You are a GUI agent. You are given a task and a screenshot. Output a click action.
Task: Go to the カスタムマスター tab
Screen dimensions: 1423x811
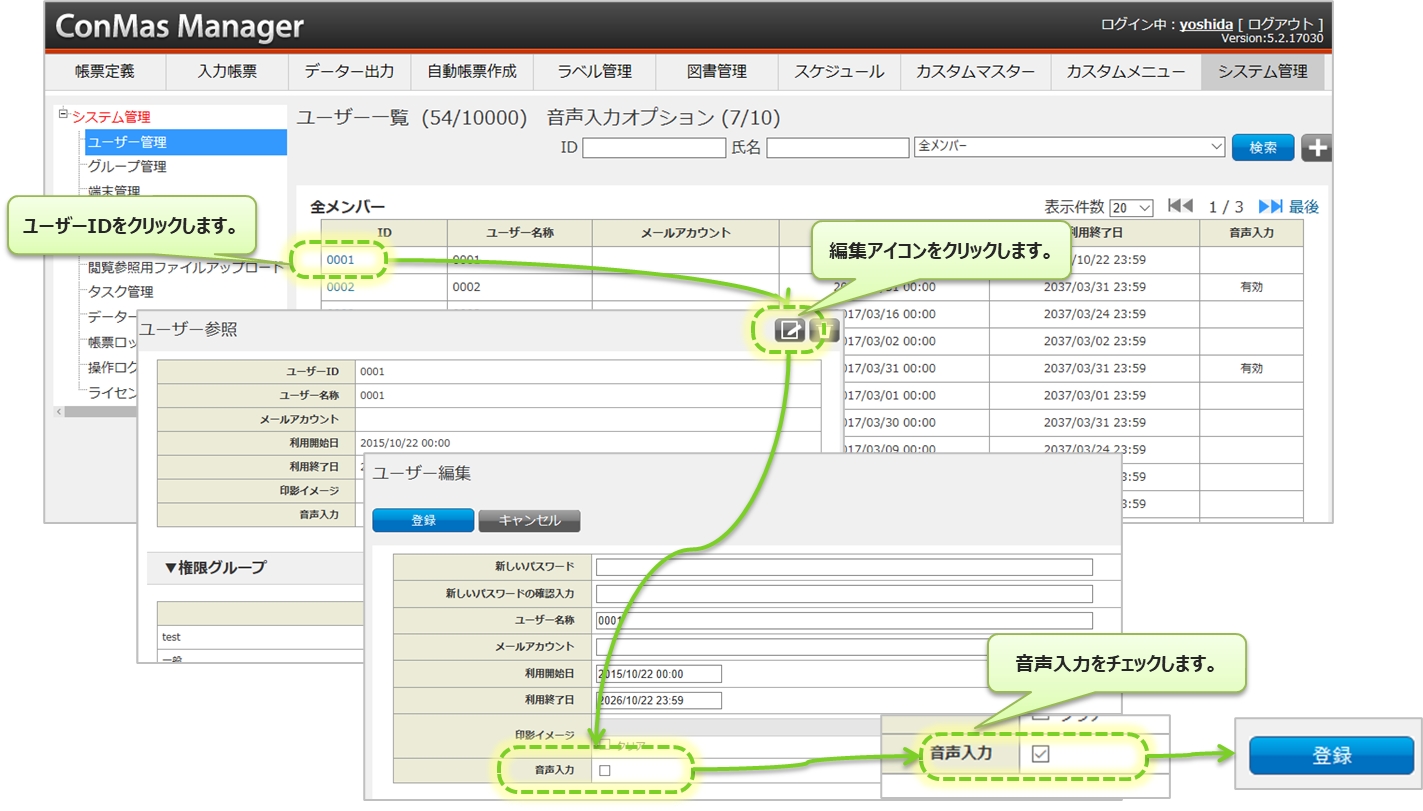point(975,72)
